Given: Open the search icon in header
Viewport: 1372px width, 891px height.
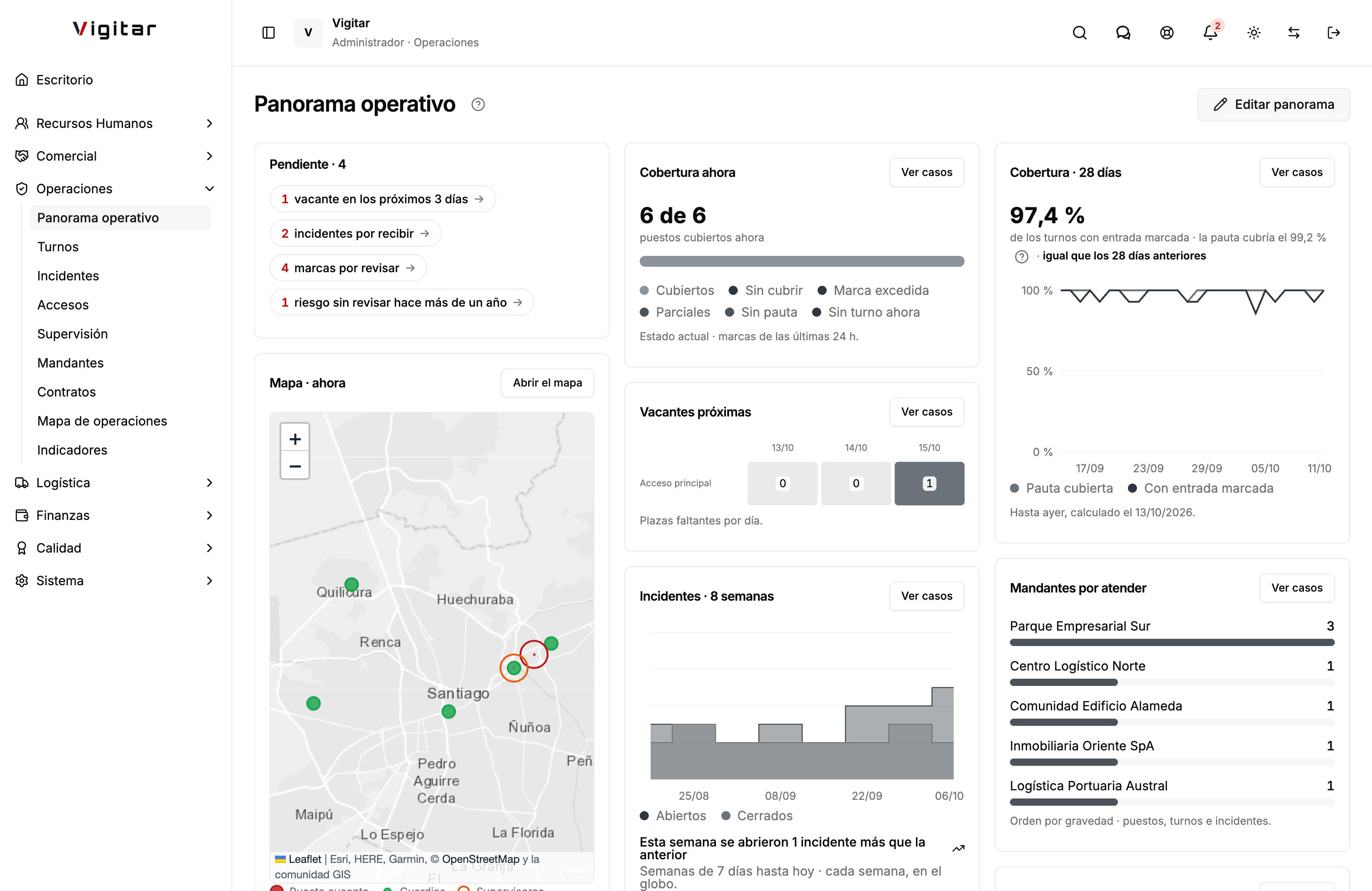Looking at the screenshot, I should (1080, 33).
